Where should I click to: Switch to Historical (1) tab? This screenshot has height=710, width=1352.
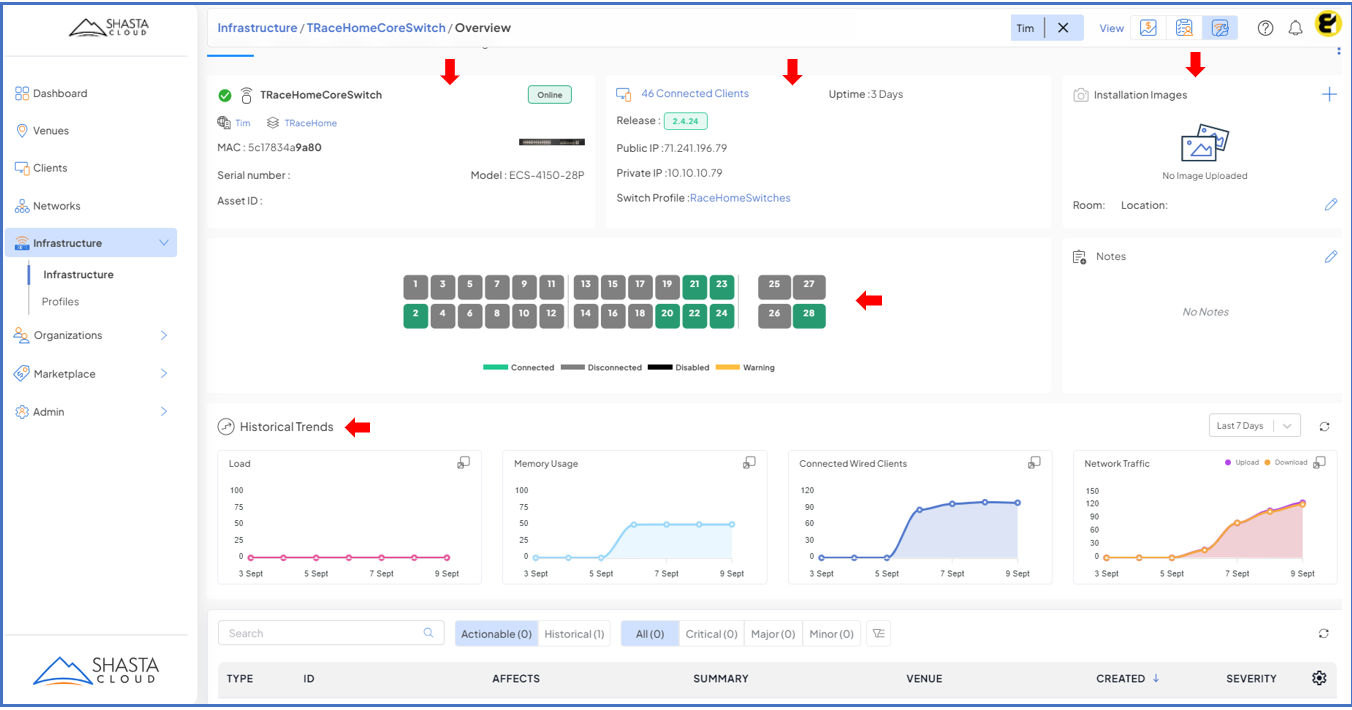tap(574, 634)
